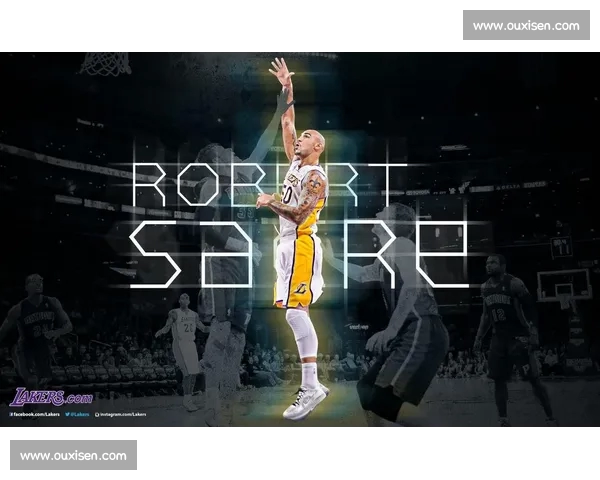This screenshot has width=600, height=480.
Task: Click the Facebook icon in the footer
Action: point(12,413)
